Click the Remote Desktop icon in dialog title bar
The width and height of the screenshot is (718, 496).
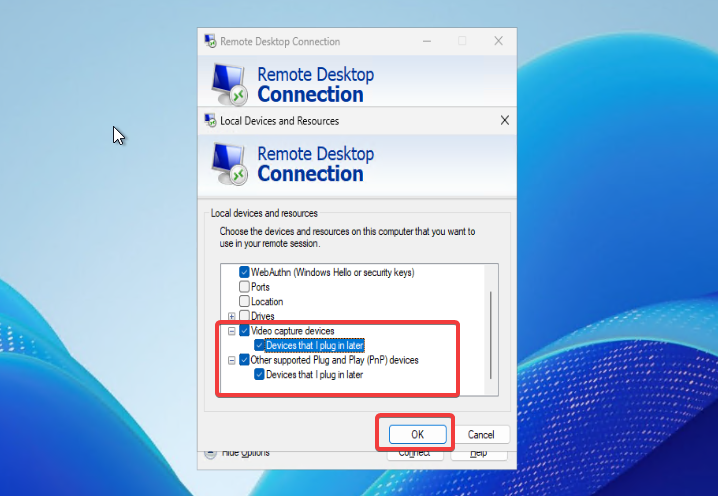click(x=211, y=121)
